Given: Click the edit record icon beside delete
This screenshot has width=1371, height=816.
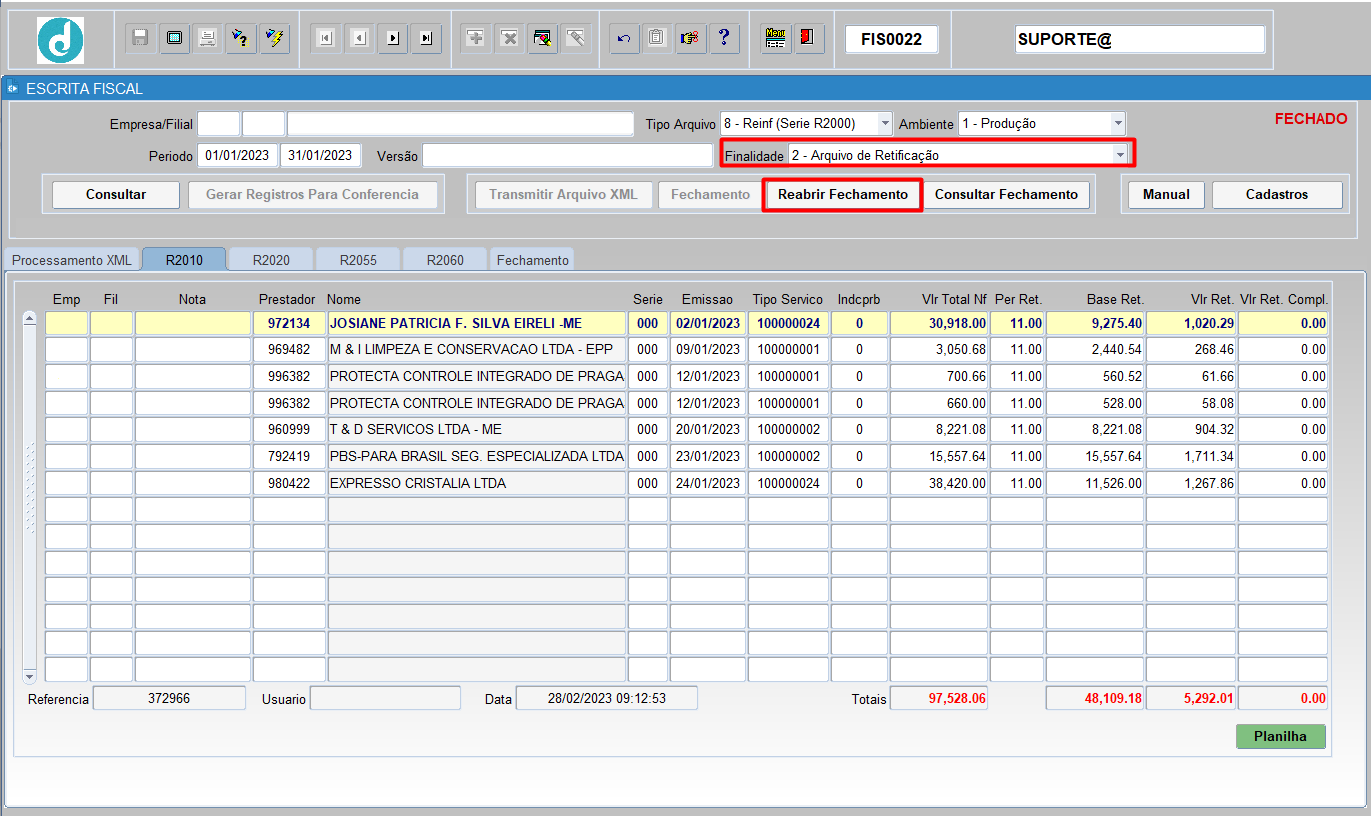Looking at the screenshot, I should click(x=542, y=38).
